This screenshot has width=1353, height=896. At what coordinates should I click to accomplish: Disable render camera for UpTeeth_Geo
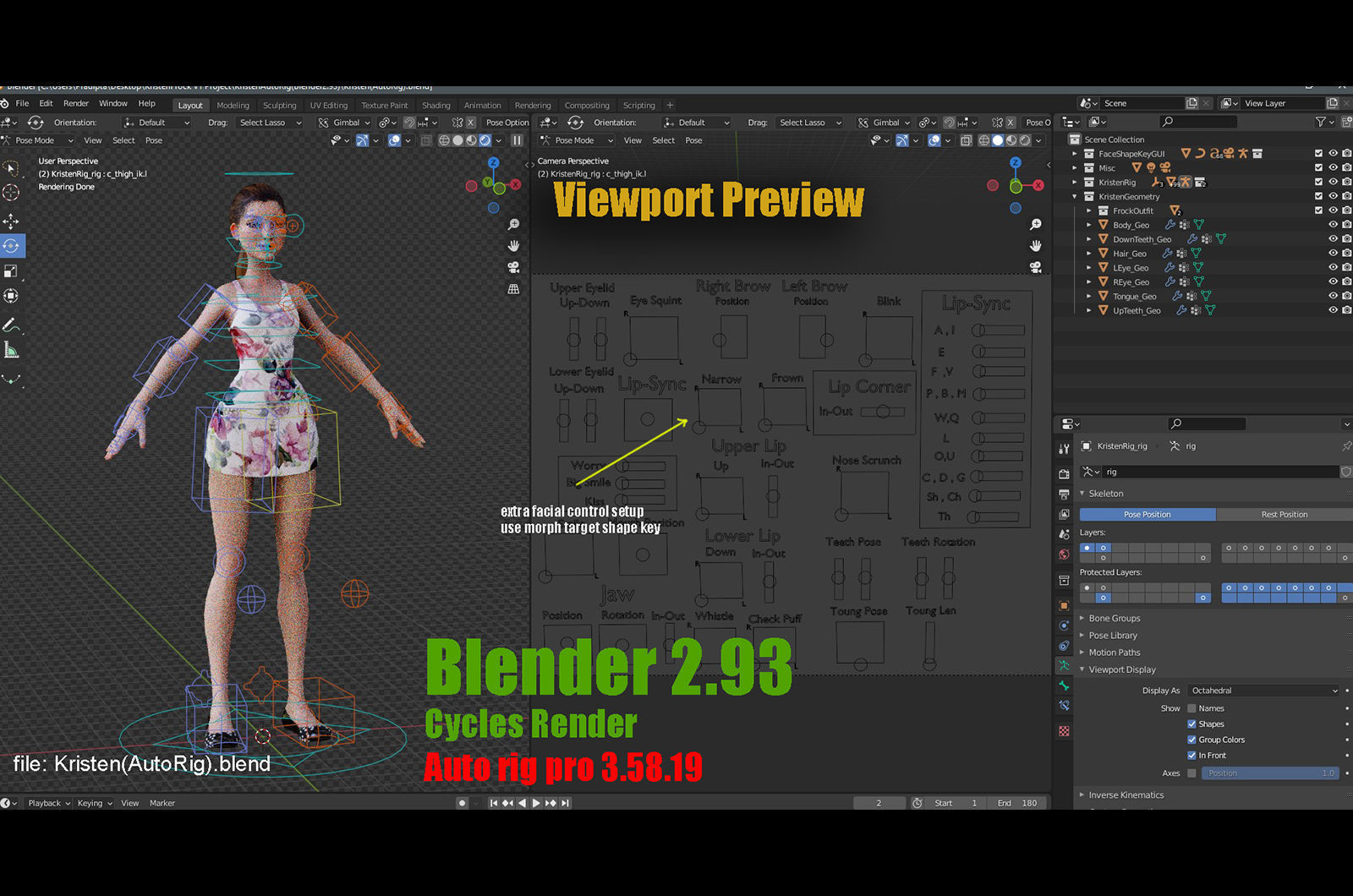pos(1346,310)
